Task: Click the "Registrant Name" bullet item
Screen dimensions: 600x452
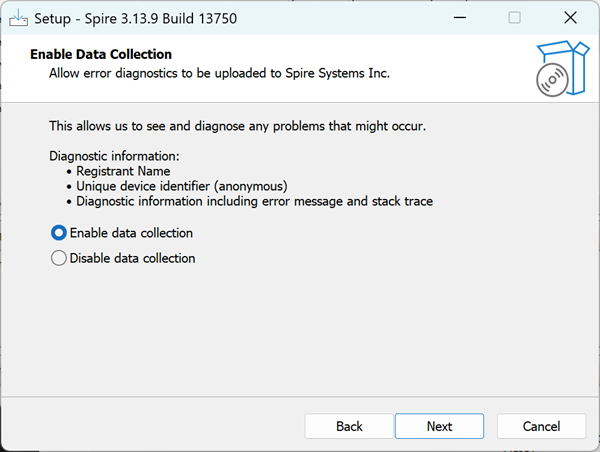Action: tap(123, 171)
